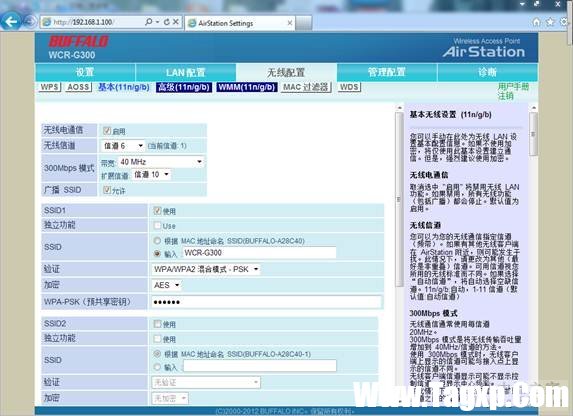
Task: Go to the AOSS sub-page
Action: pyautogui.click(x=79, y=87)
